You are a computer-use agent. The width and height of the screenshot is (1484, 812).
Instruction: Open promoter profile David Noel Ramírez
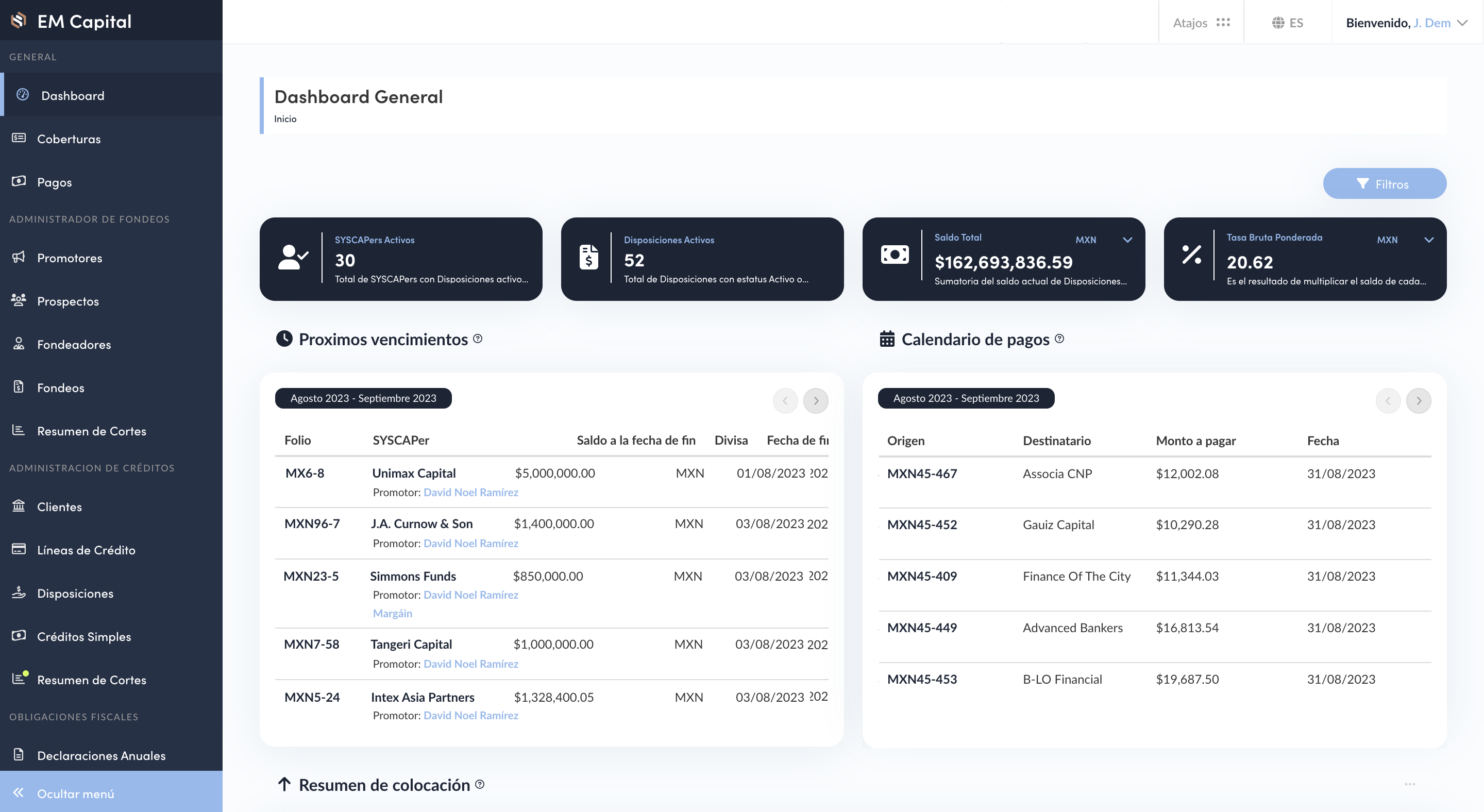pos(470,492)
